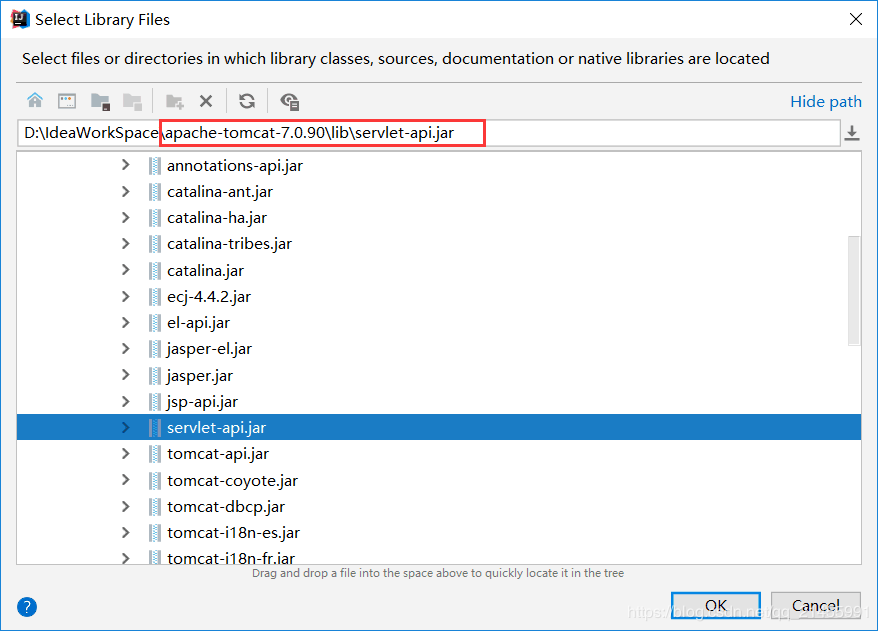Expand jsp-api.jar in the tree
The width and height of the screenshot is (878, 631).
coord(126,401)
